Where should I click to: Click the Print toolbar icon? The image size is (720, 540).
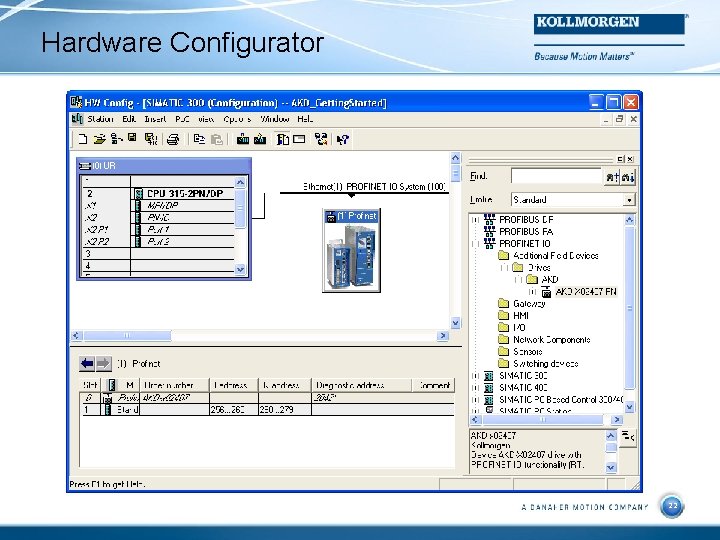tap(173, 139)
